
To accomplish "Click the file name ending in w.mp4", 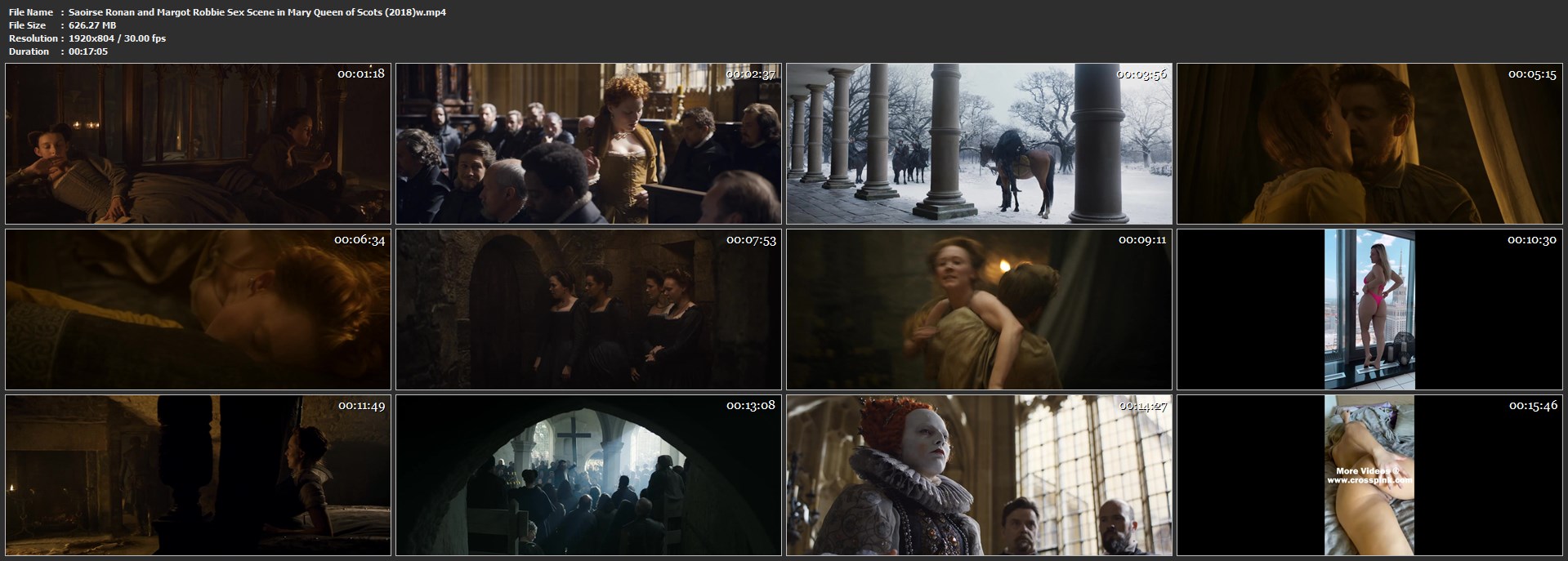I will pos(257,12).
